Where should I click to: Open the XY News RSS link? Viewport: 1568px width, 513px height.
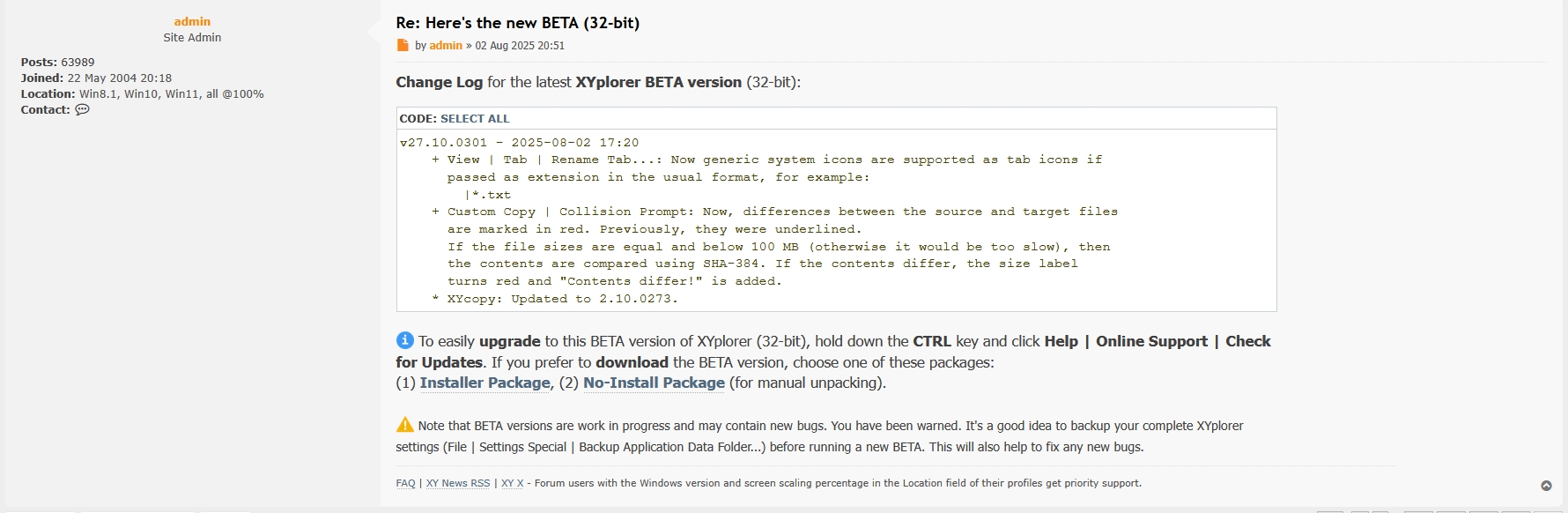click(x=457, y=483)
